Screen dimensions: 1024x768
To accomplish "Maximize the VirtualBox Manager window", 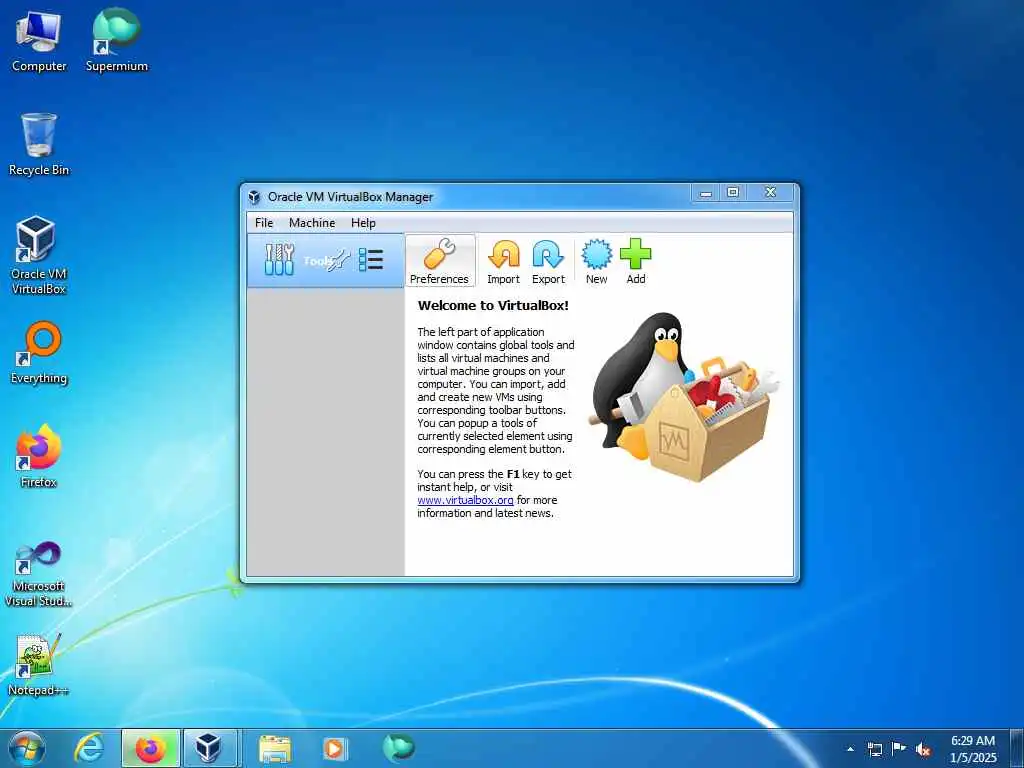I will click(x=733, y=193).
